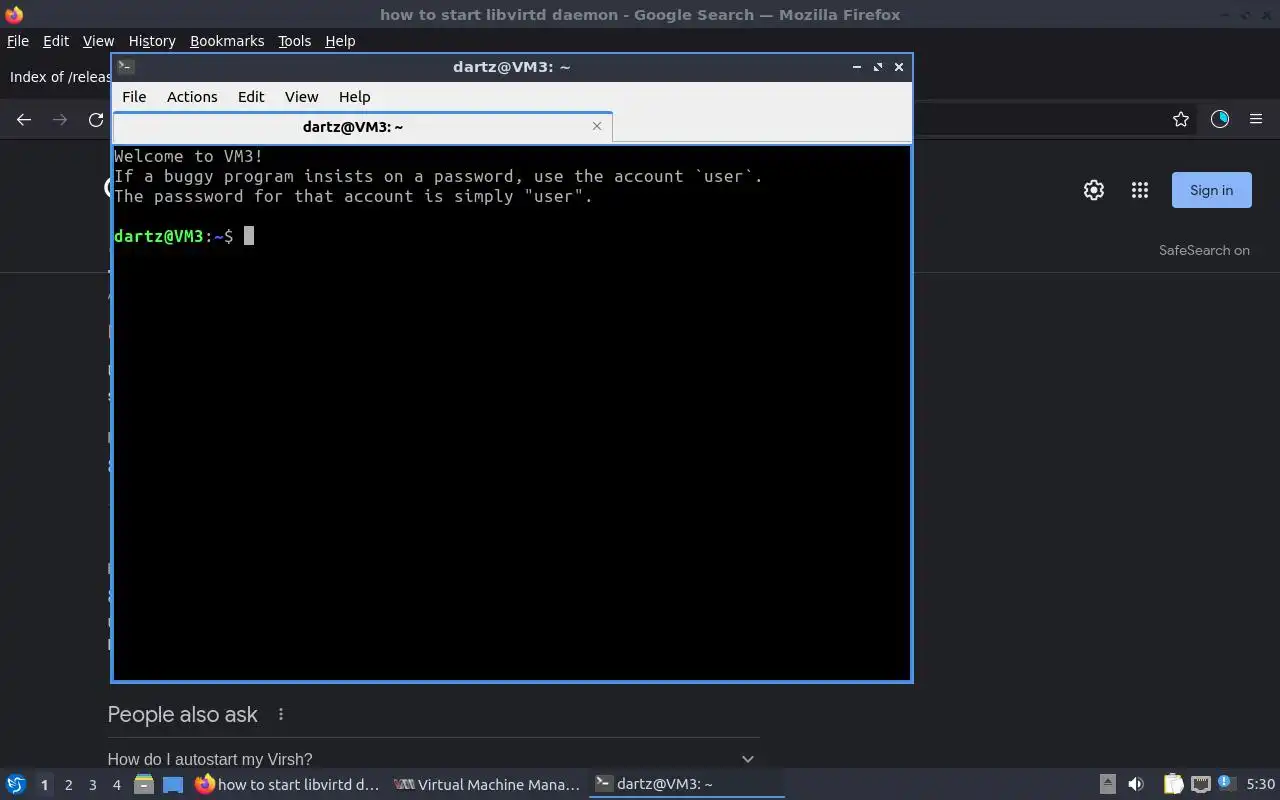Click the removable media tray icon
Viewport: 1280px width, 800px height.
[x=1107, y=784]
